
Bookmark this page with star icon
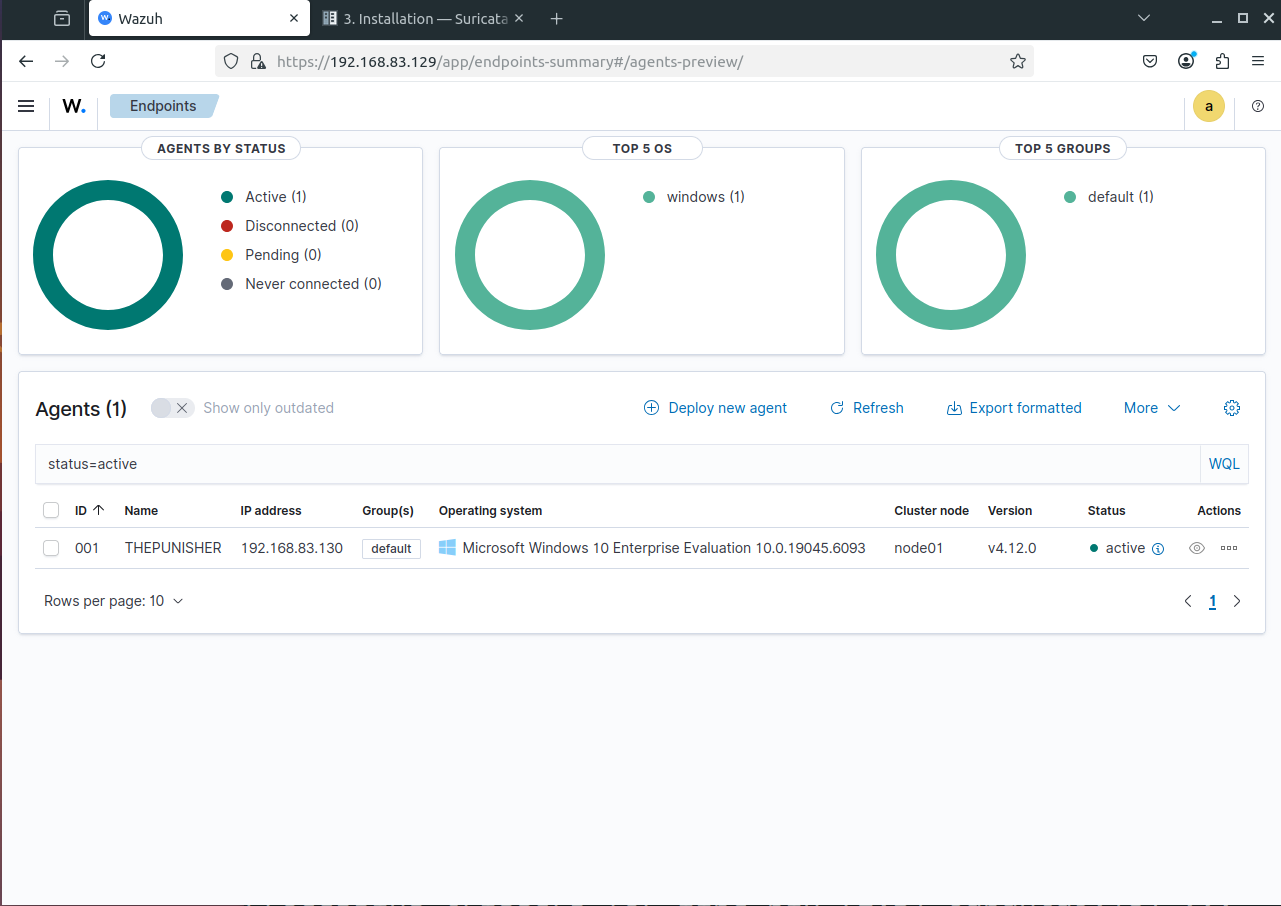[x=1018, y=61]
